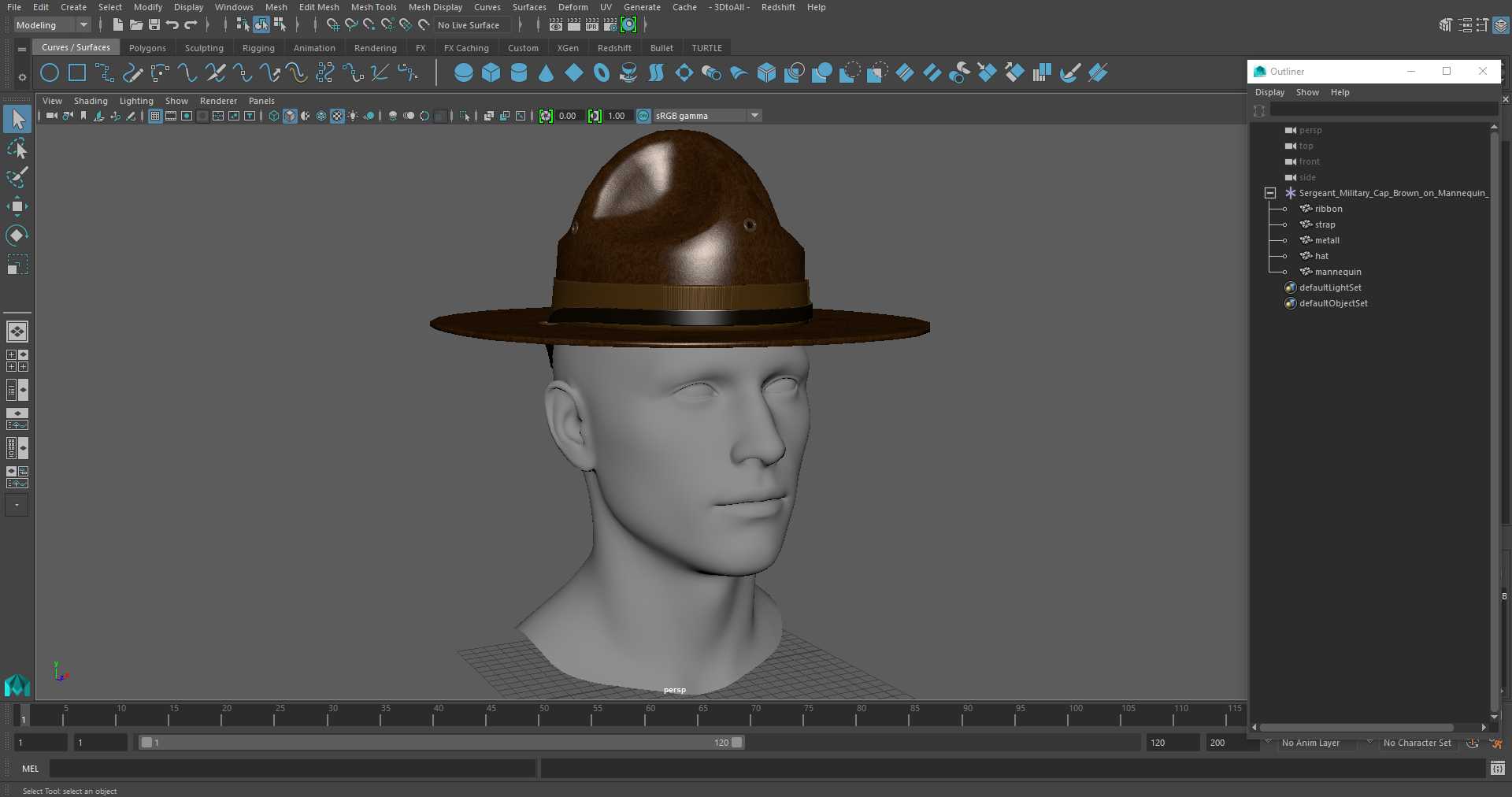Screen dimensions: 1512x797
Task: Click the viewport gamma 1.00 field
Action: 617,116
